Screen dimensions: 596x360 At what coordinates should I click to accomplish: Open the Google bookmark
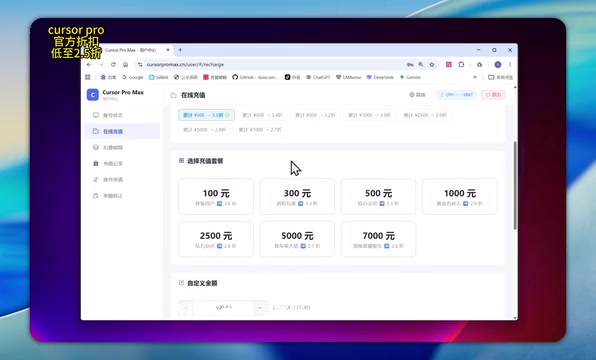tap(133, 77)
